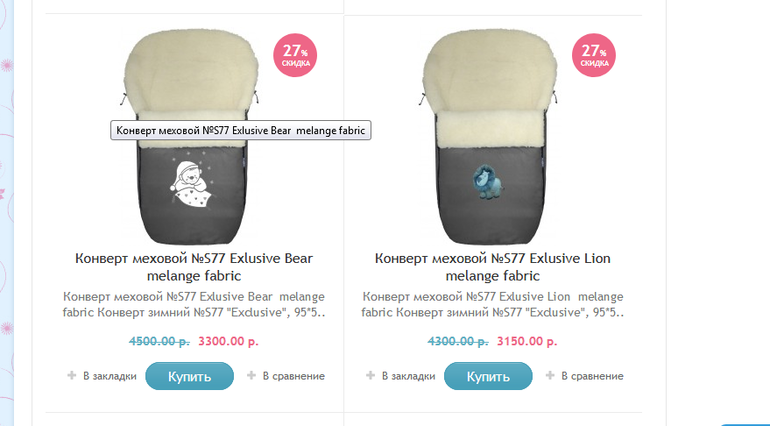This screenshot has width=770, height=426.
Task: Click the 27% discount badge on Lion product
Action: click(594, 54)
